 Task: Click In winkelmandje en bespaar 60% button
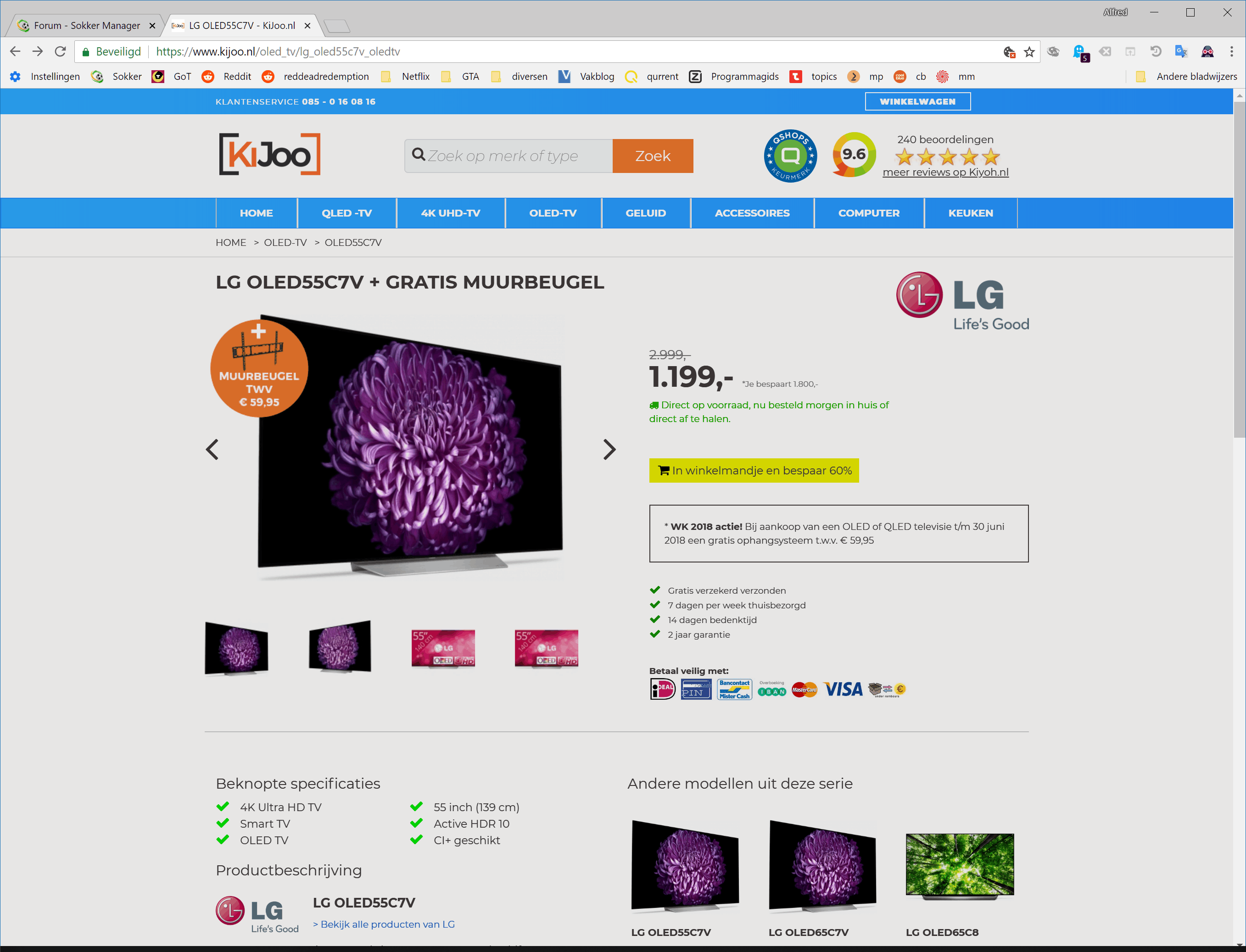tap(754, 470)
